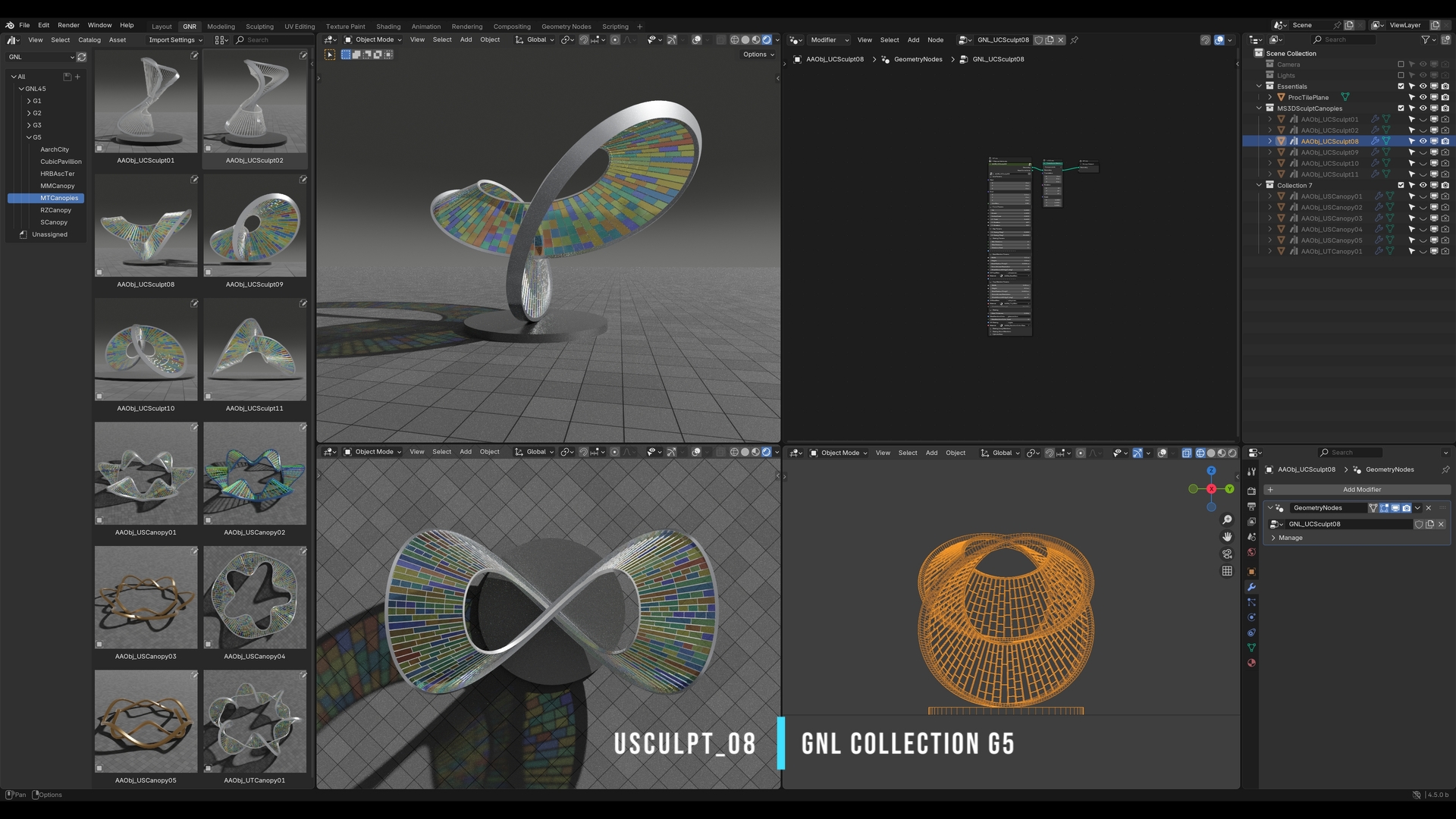The image size is (1456, 819).
Task: Open the Render properties tab
Action: [x=1251, y=491]
